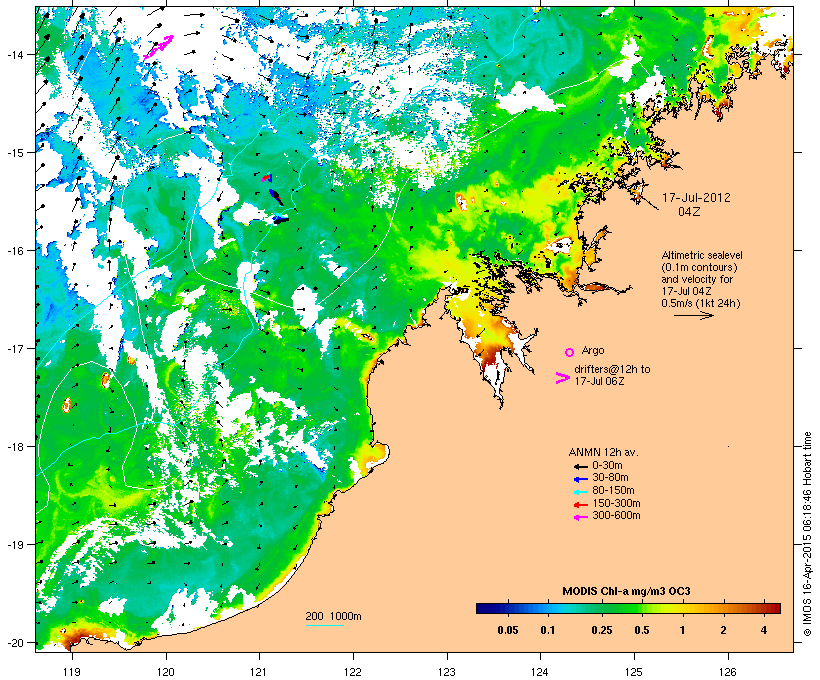Click the '0-30m' depth label
Screen dimensions: 820x680
click(x=607, y=466)
